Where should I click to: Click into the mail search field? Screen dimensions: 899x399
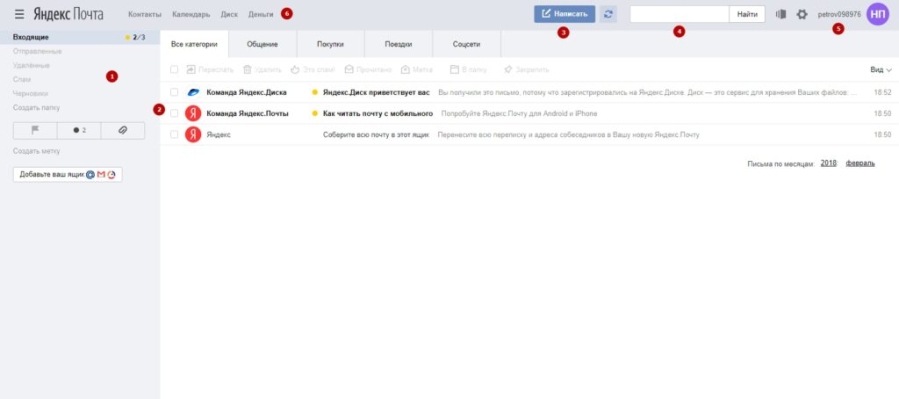tap(679, 14)
